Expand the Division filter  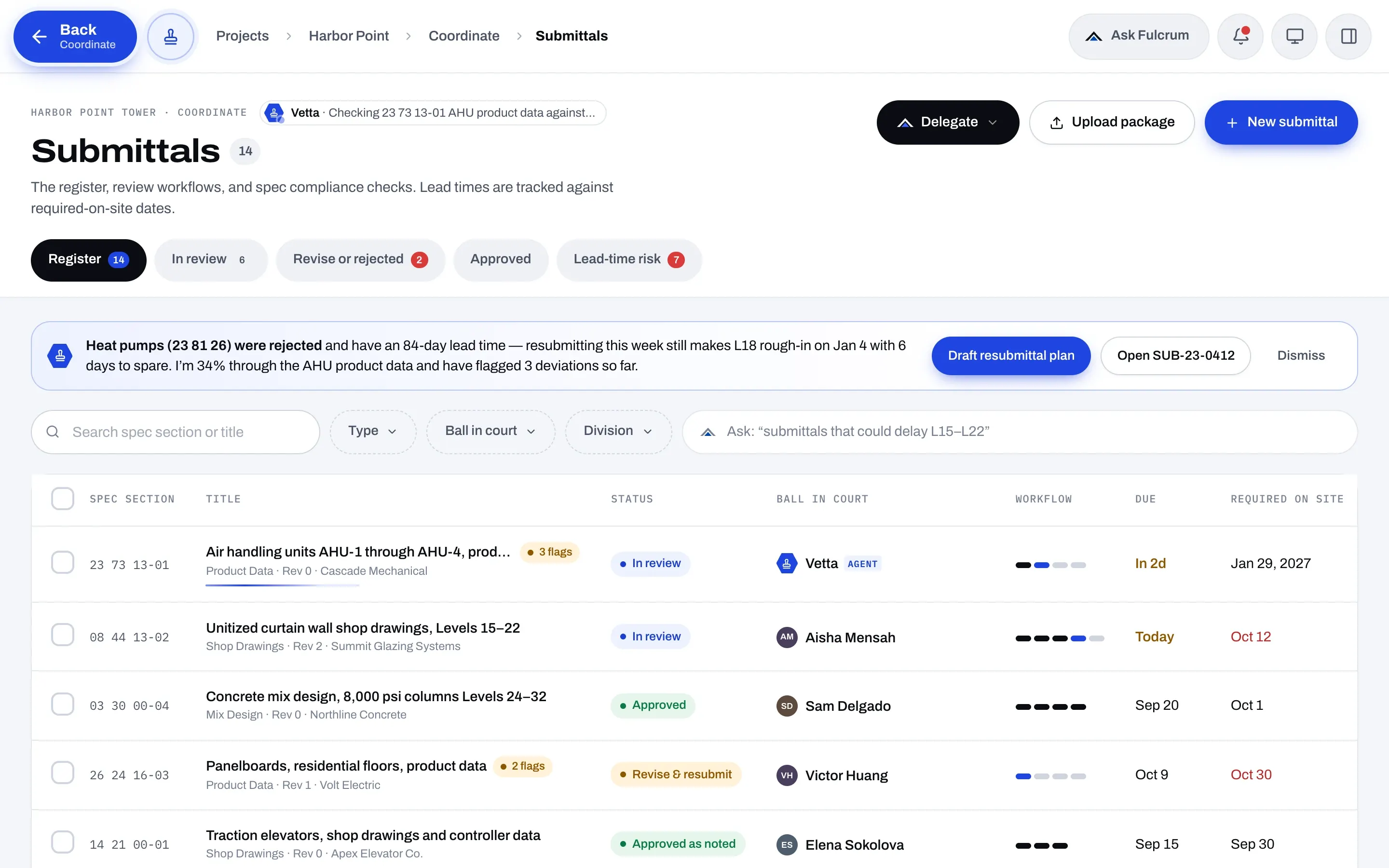618,431
